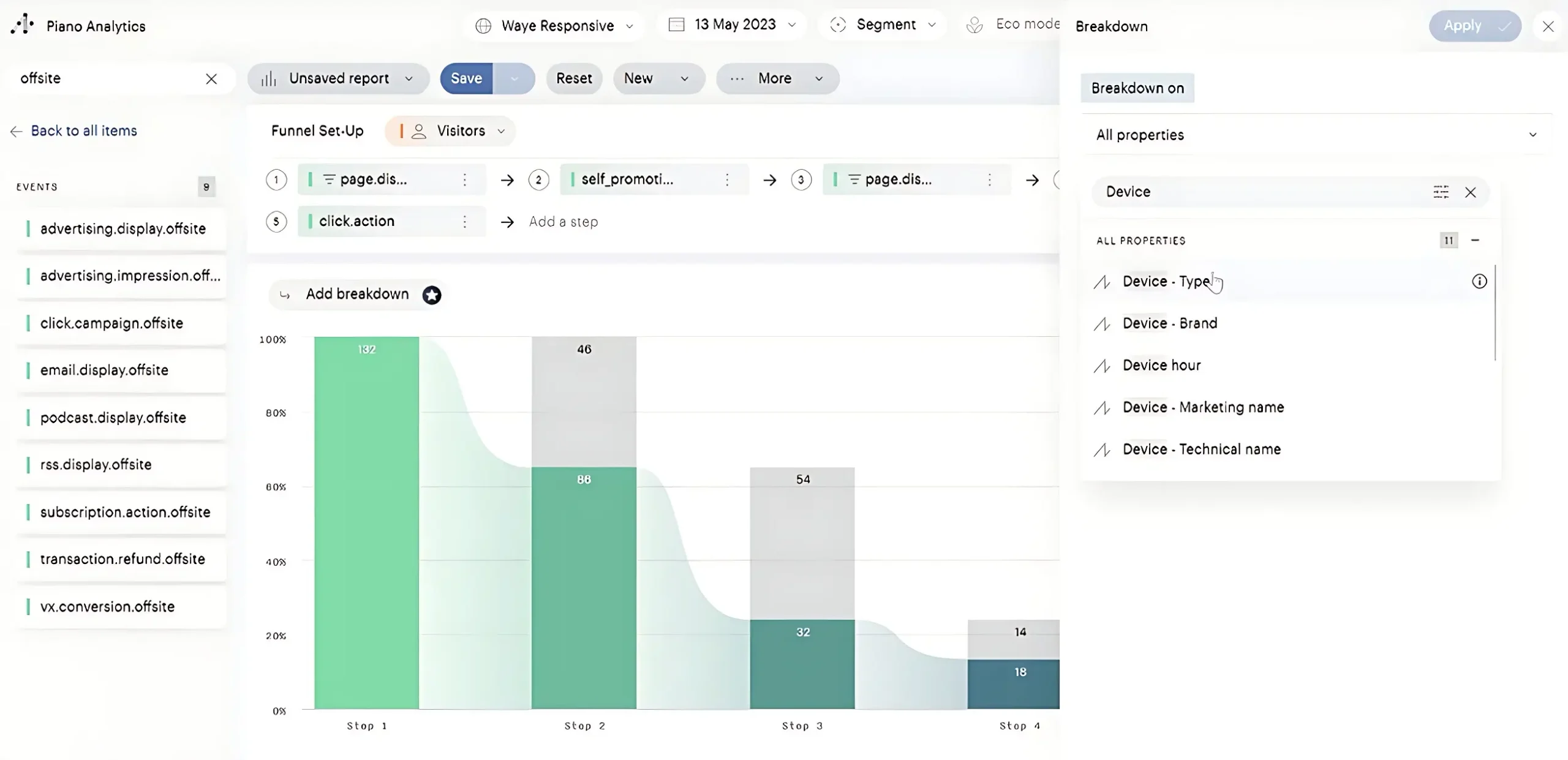Open property filter settings in Device search
This screenshot has height=760, width=1568.
(1441, 192)
